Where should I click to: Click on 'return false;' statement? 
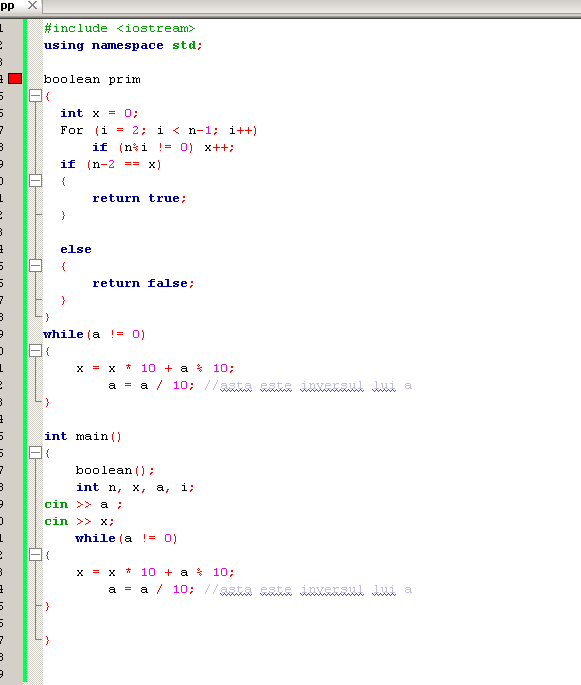pos(143,284)
